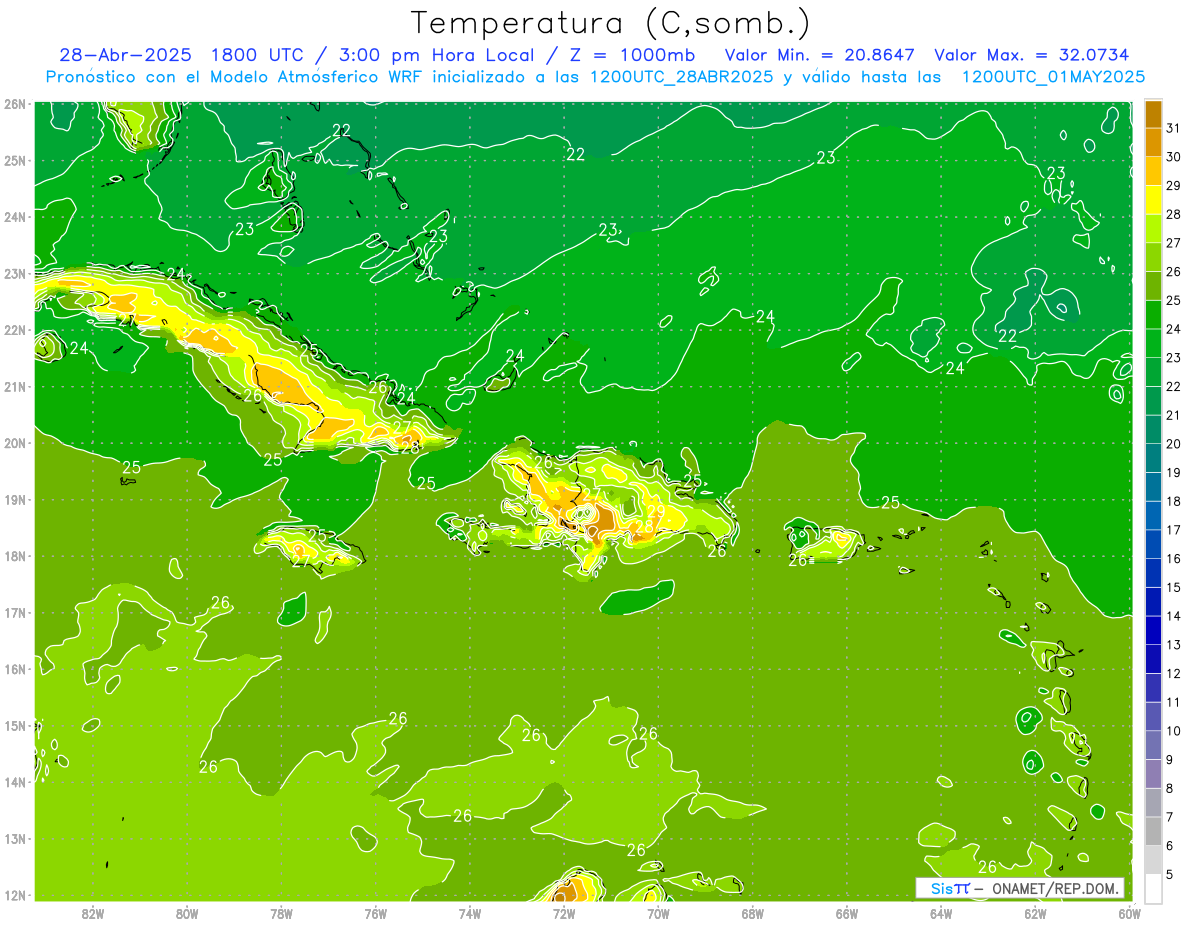
Task: Click the '66W' longitude axis label
Action: (847, 913)
